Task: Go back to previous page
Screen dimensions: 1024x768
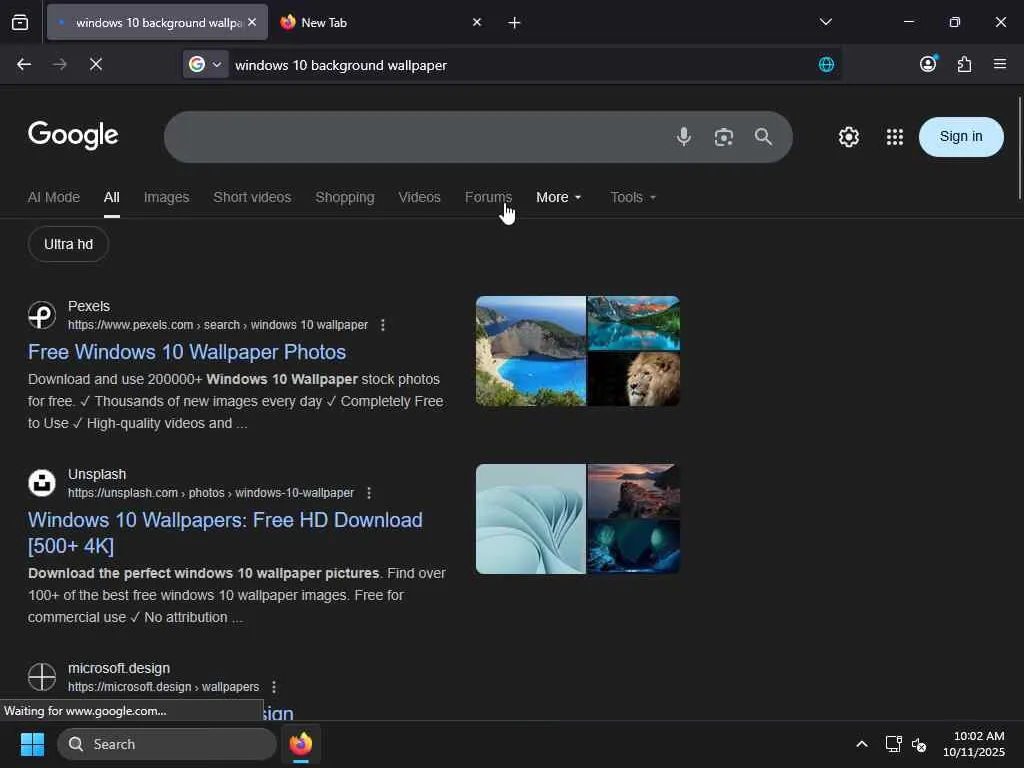Action: (x=24, y=64)
